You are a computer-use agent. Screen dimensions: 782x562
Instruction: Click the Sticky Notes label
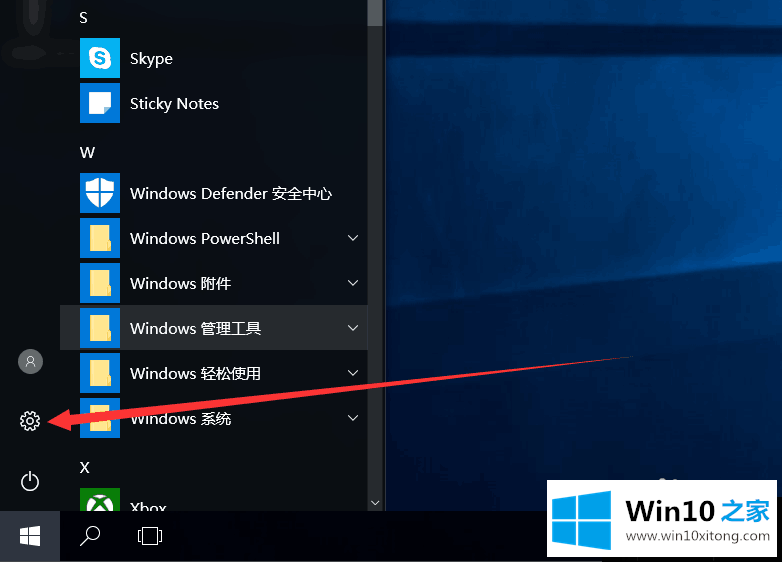(x=174, y=104)
